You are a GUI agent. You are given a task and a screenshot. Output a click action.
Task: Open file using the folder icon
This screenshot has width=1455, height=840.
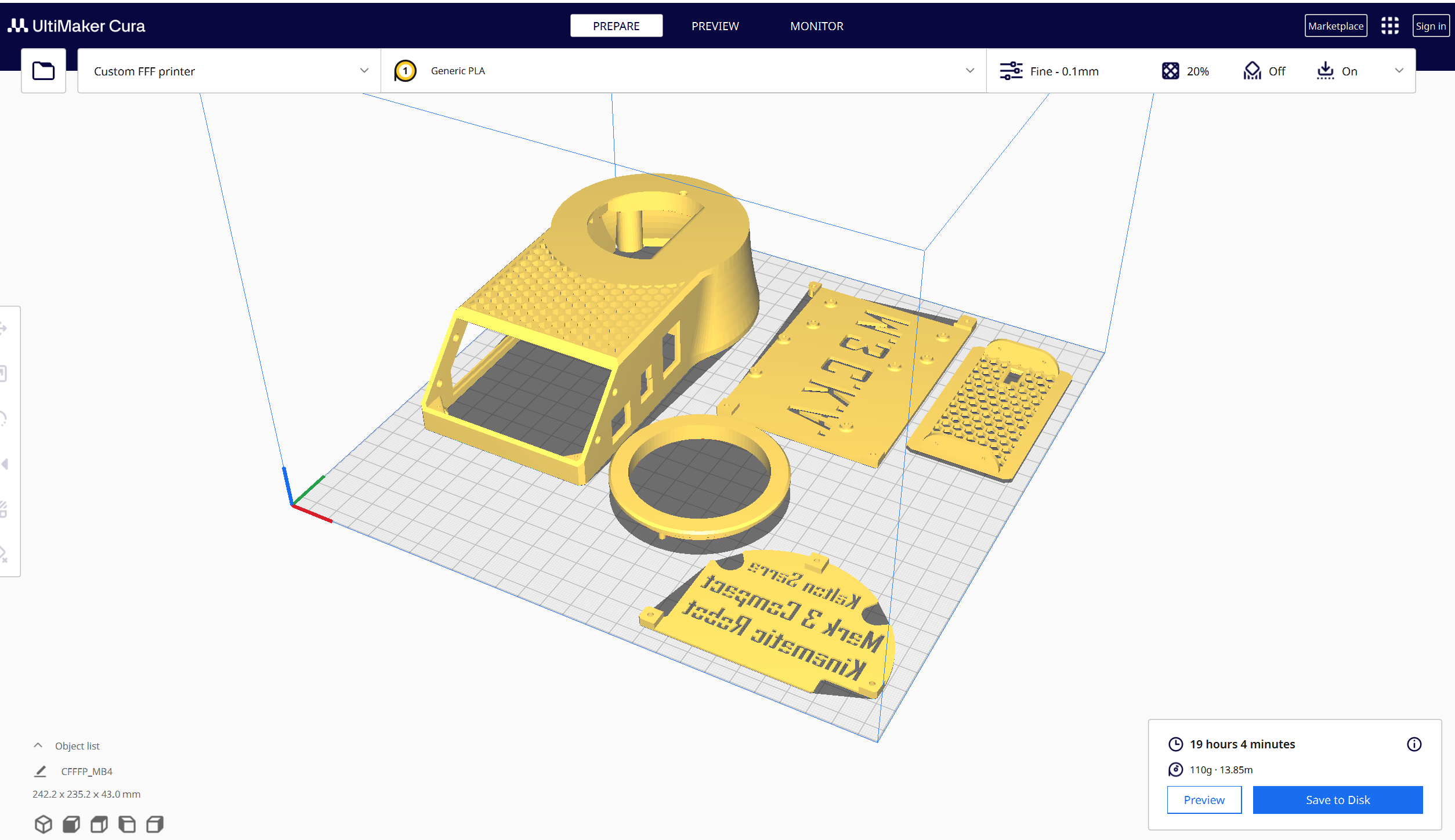(x=44, y=71)
